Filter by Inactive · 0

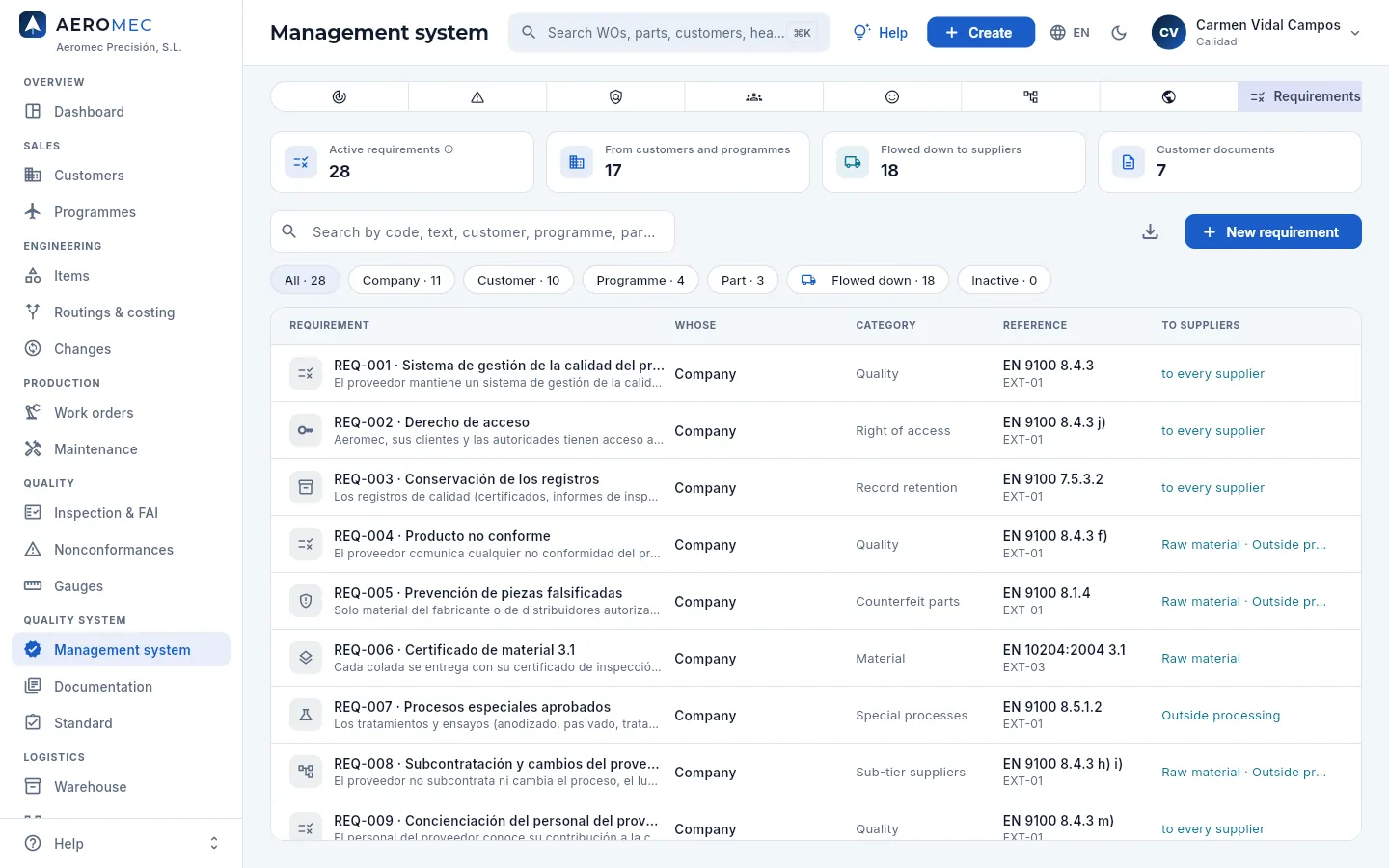click(1004, 281)
